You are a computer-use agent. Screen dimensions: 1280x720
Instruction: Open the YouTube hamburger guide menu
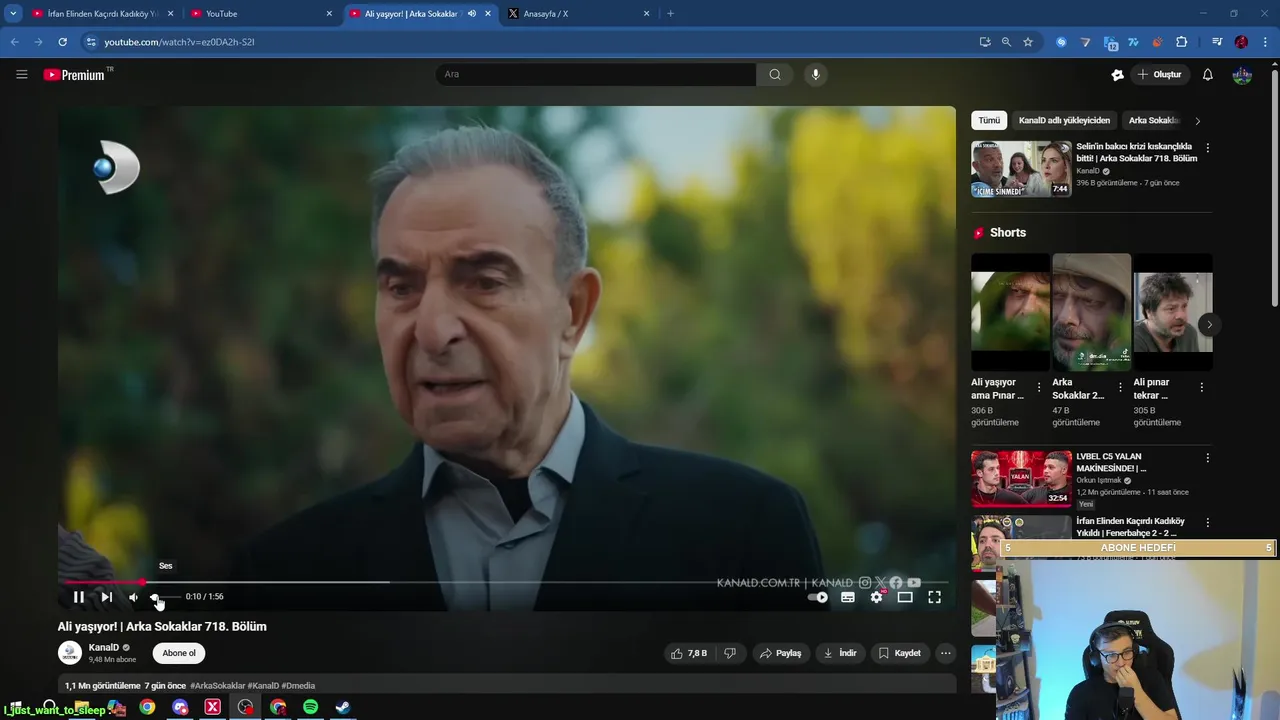22,74
